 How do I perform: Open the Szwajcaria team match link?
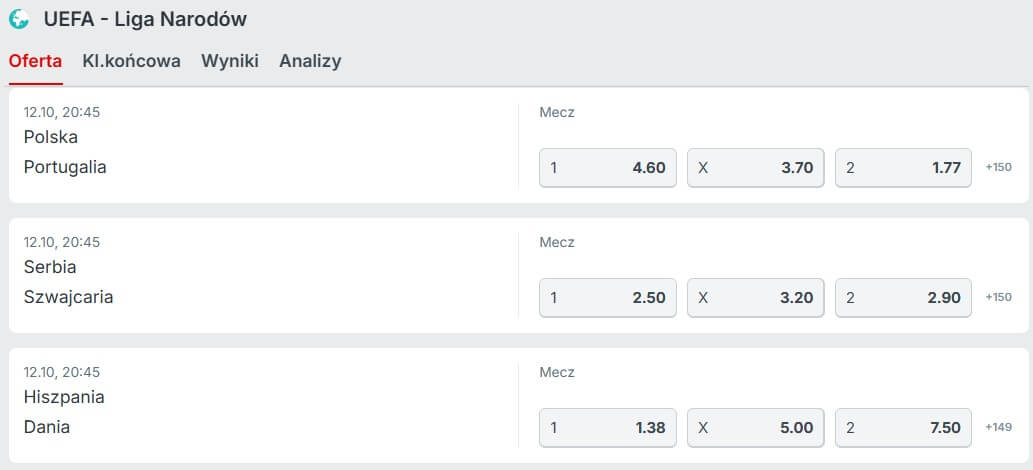[69, 297]
